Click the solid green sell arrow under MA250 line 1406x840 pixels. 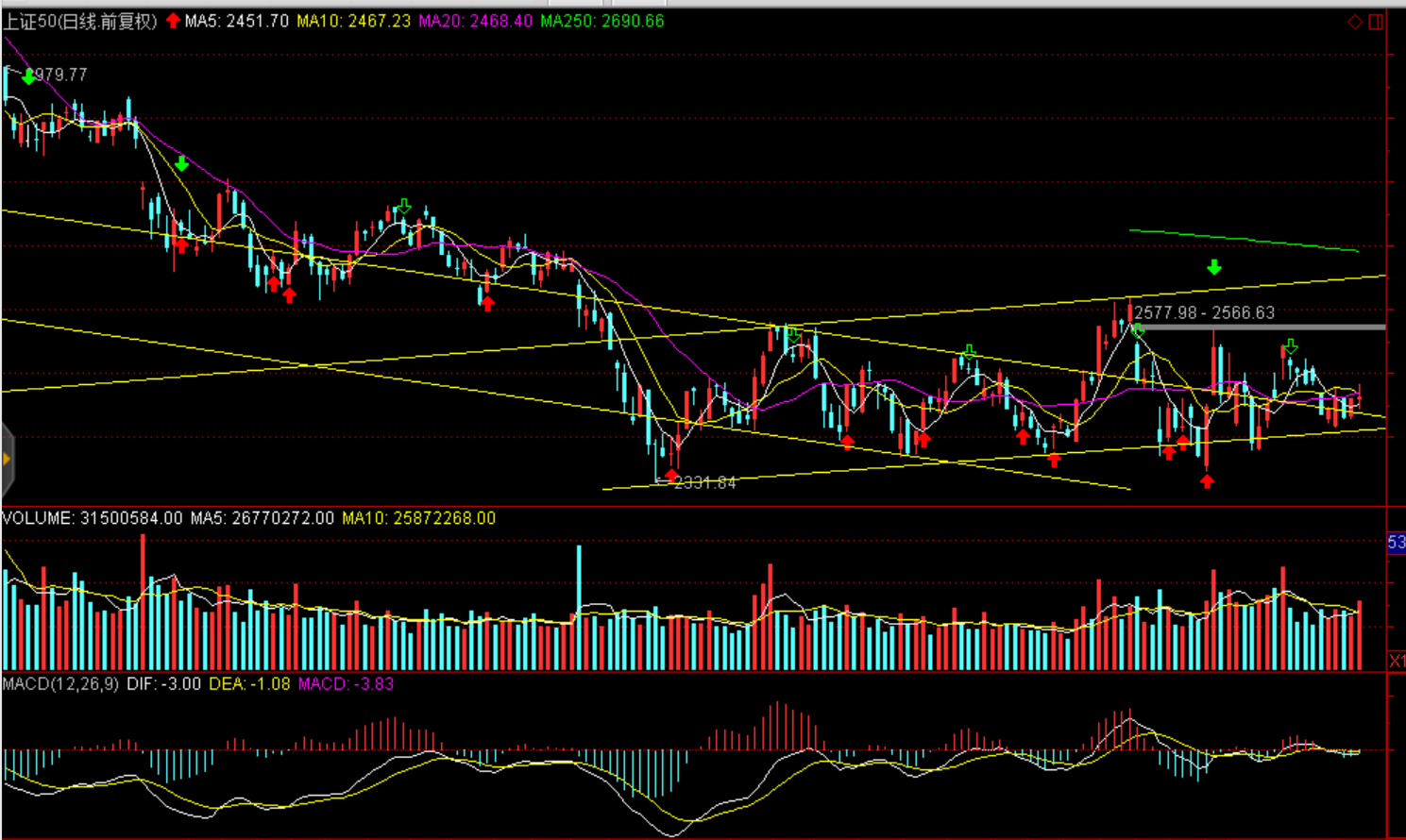[x=1214, y=268]
